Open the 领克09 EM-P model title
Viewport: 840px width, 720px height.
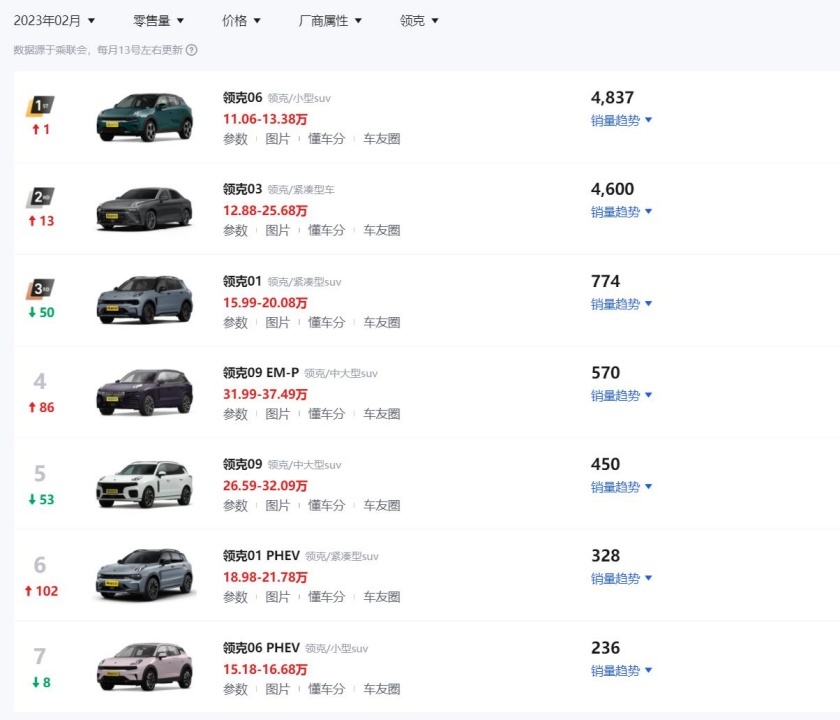coord(261,373)
